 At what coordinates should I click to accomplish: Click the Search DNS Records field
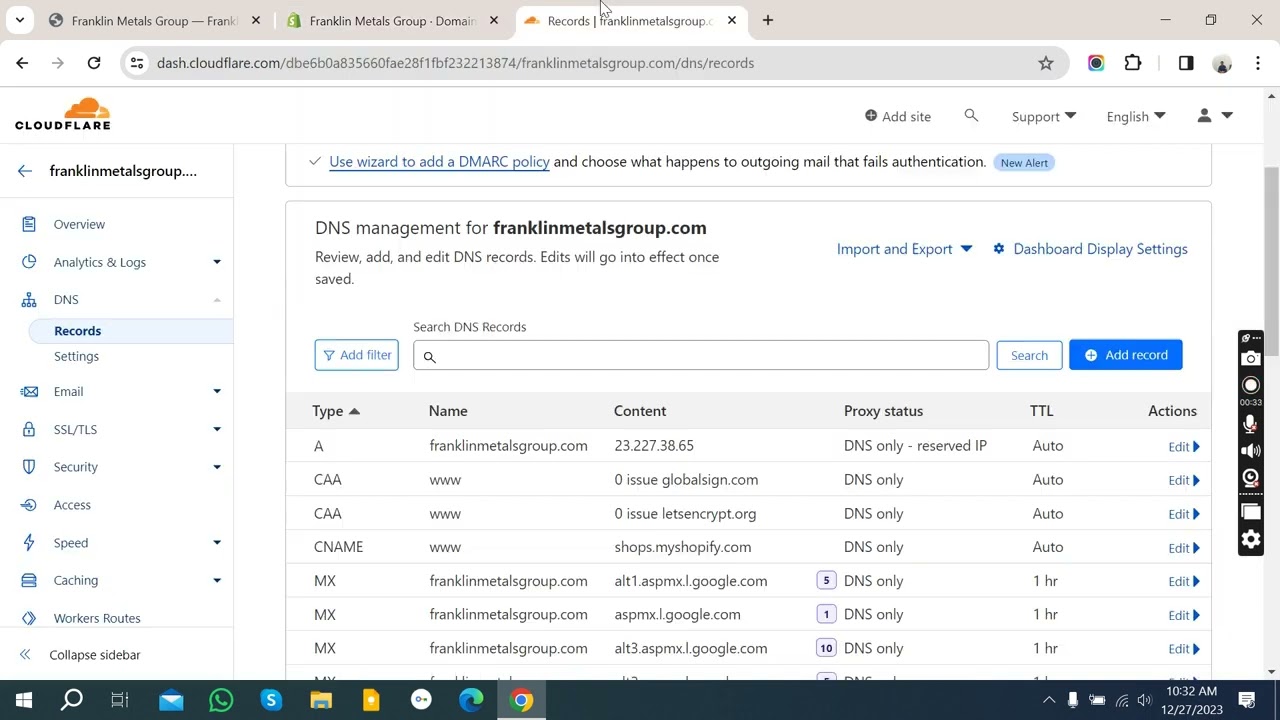pos(701,356)
